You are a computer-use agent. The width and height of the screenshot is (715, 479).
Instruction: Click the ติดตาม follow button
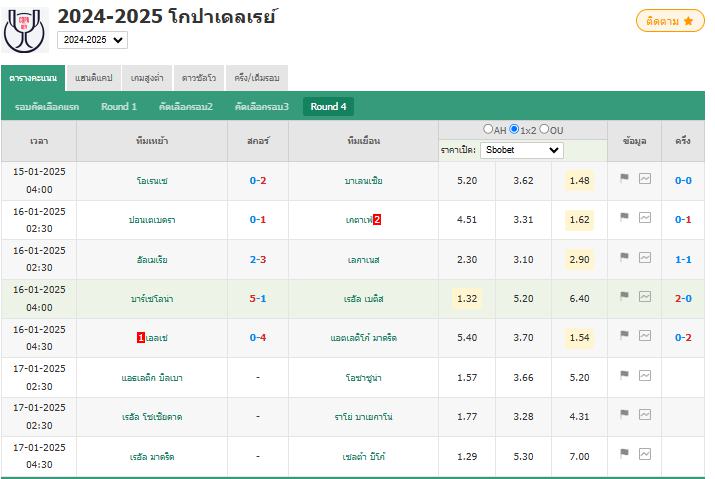[x=670, y=21]
